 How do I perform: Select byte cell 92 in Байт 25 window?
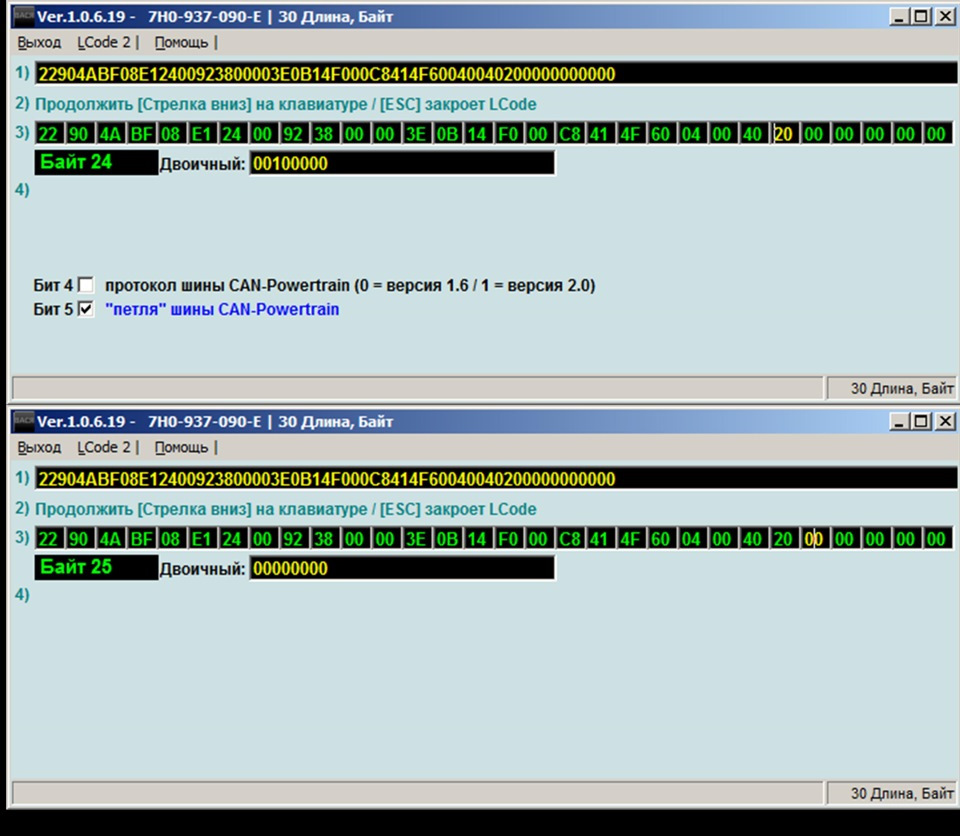click(294, 538)
